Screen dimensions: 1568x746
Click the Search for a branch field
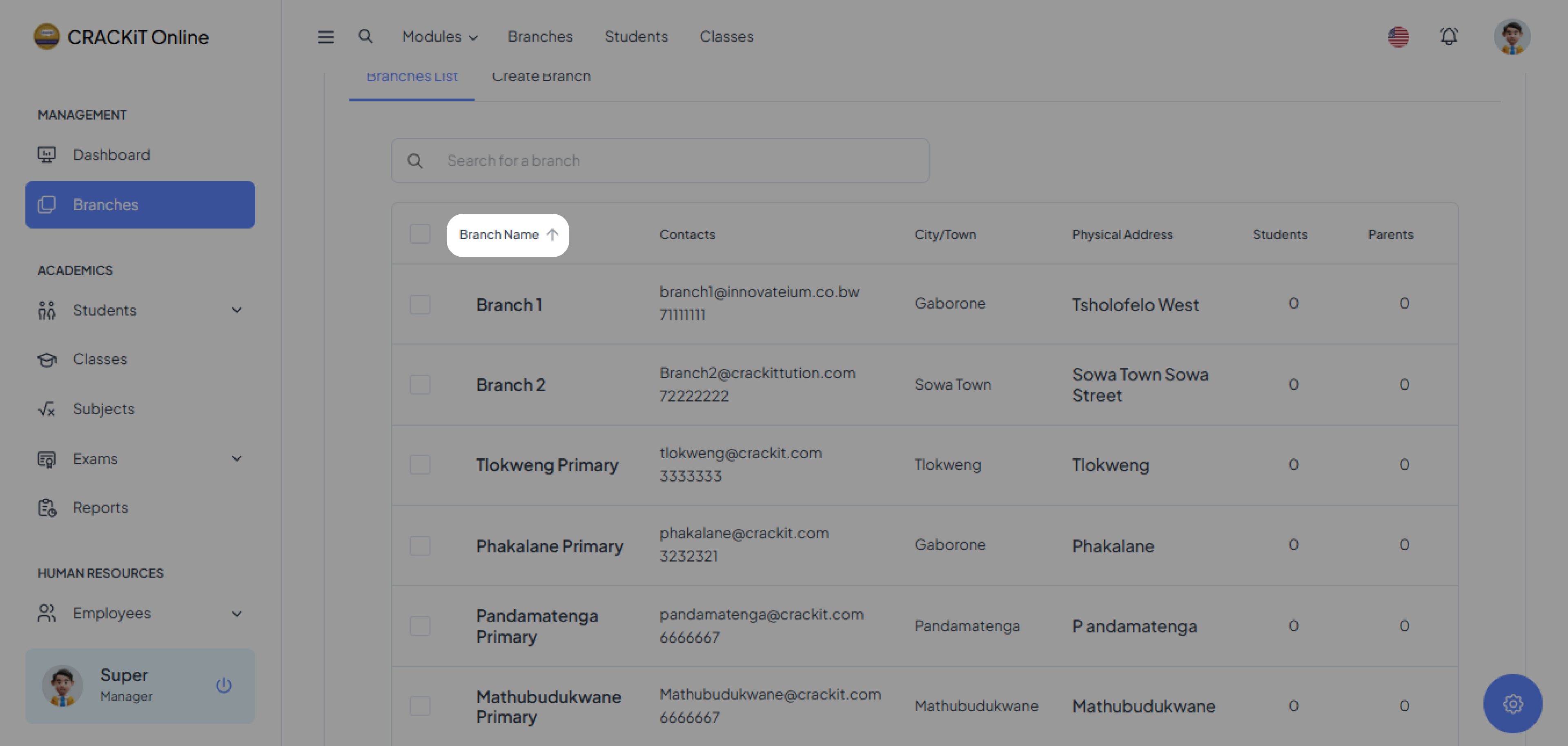660,161
